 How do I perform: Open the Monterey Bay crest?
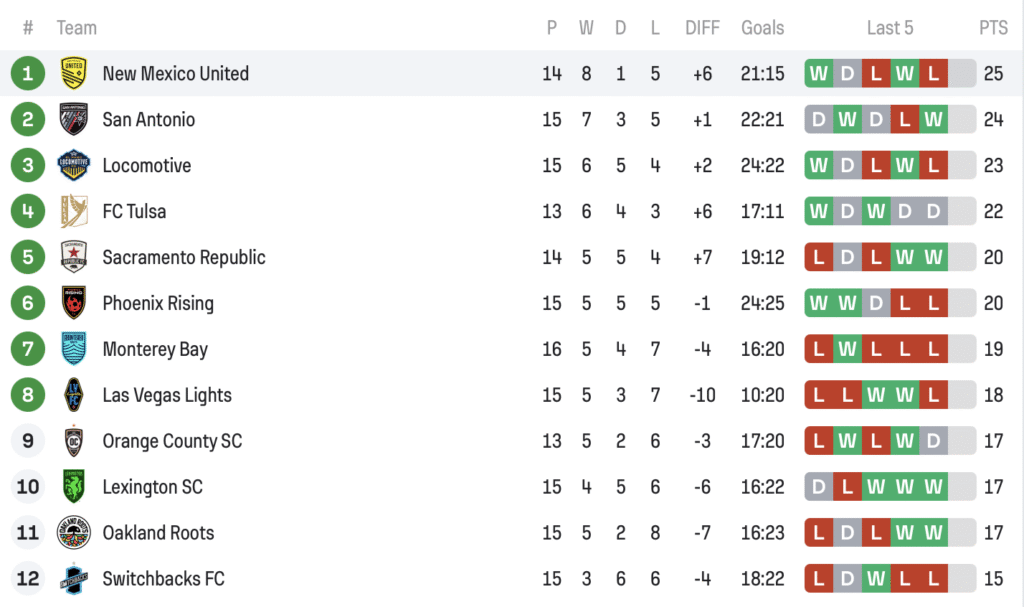click(74, 348)
